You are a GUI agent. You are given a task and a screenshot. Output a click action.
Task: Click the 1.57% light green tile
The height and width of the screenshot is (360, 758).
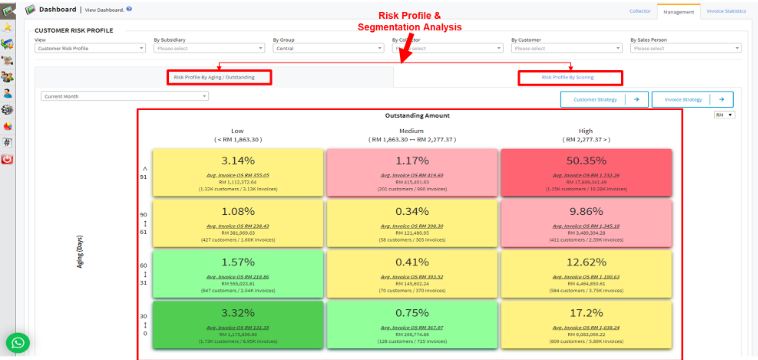point(238,274)
